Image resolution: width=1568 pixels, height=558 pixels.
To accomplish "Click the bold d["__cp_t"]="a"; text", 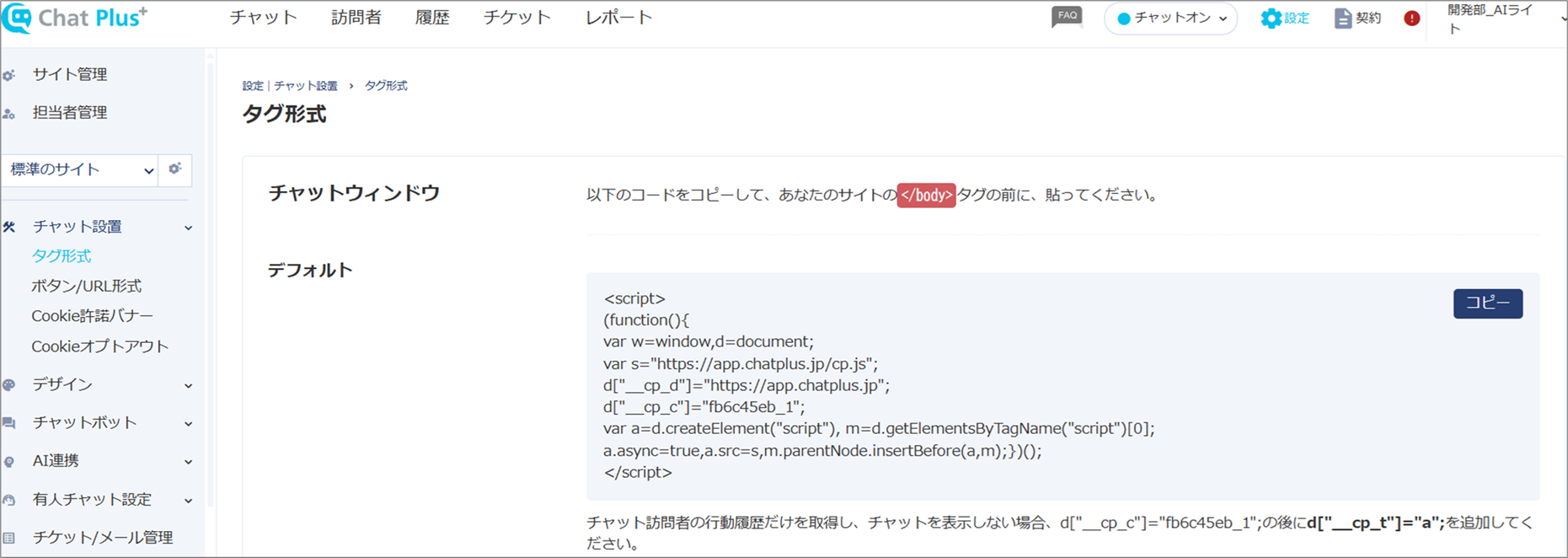I will [x=1376, y=523].
